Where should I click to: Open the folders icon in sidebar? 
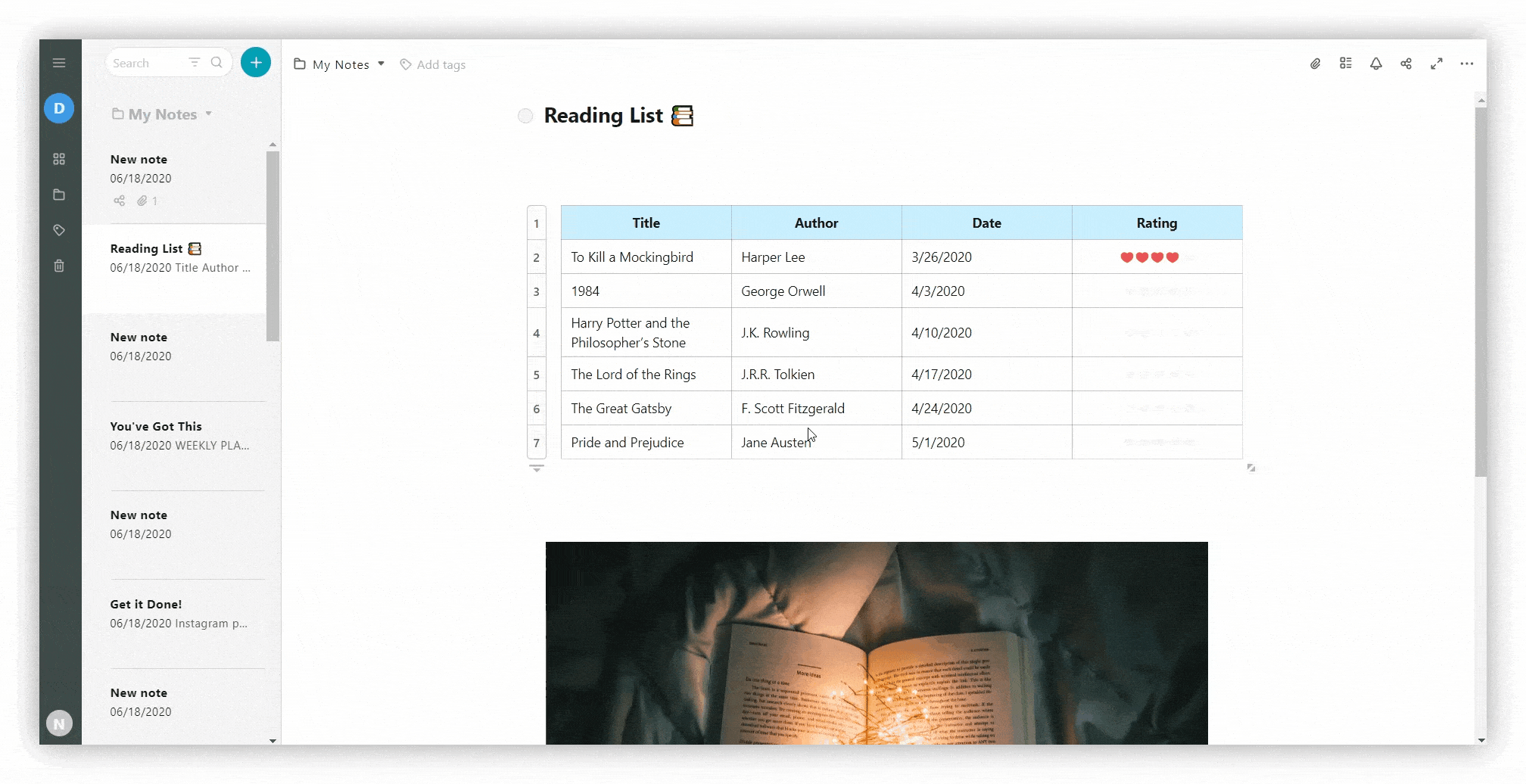[x=59, y=194]
